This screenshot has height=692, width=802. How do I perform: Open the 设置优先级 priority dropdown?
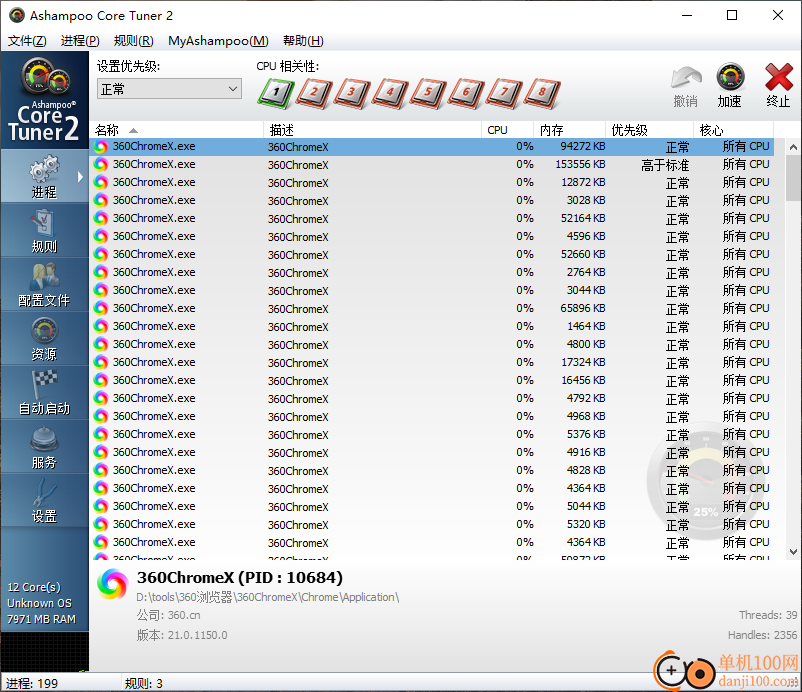169,89
